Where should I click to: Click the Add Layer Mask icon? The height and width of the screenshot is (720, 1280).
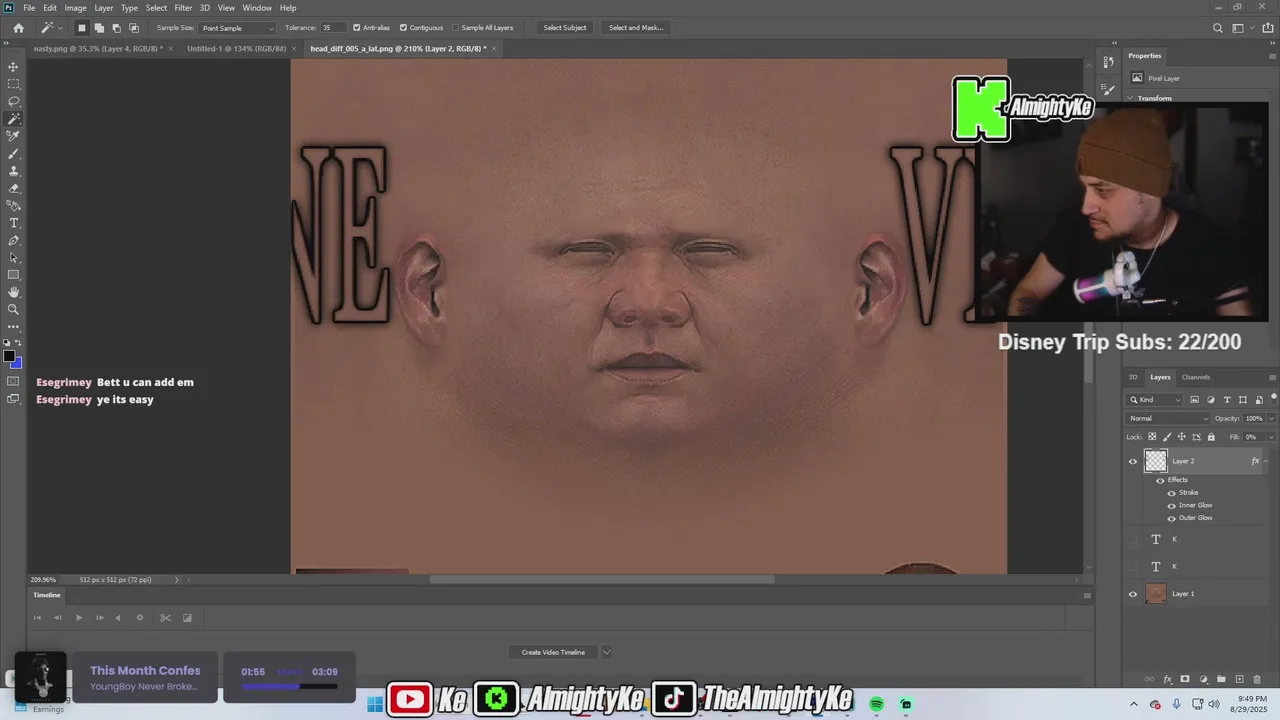point(1185,680)
